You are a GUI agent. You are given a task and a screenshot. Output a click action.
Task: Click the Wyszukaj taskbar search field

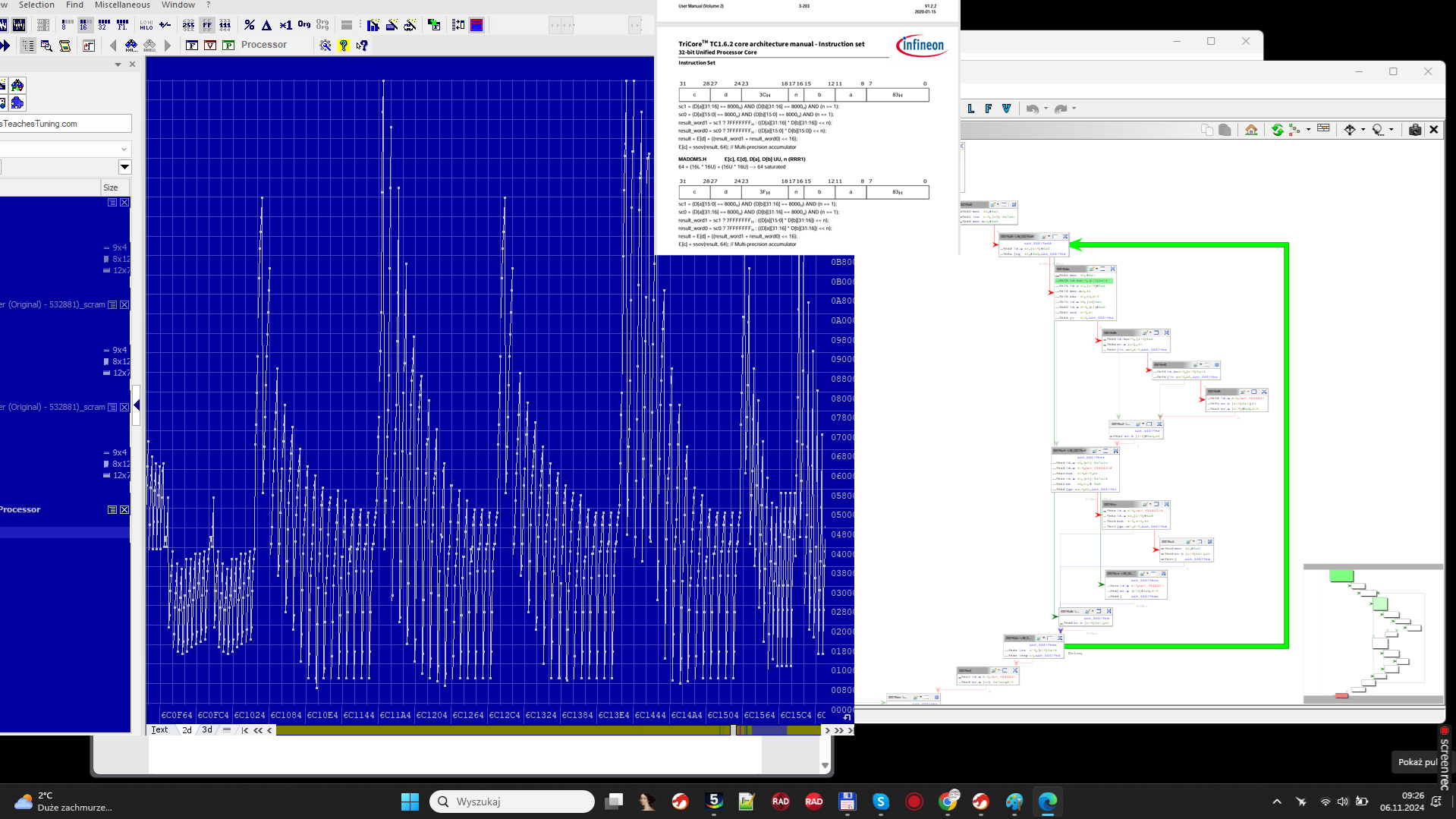512,802
